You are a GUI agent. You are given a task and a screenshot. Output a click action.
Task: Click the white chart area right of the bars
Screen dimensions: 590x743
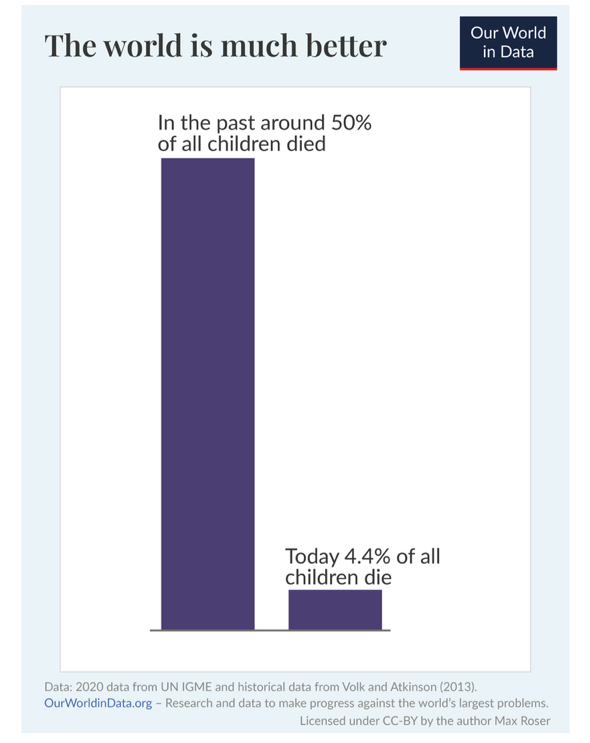[457, 332]
